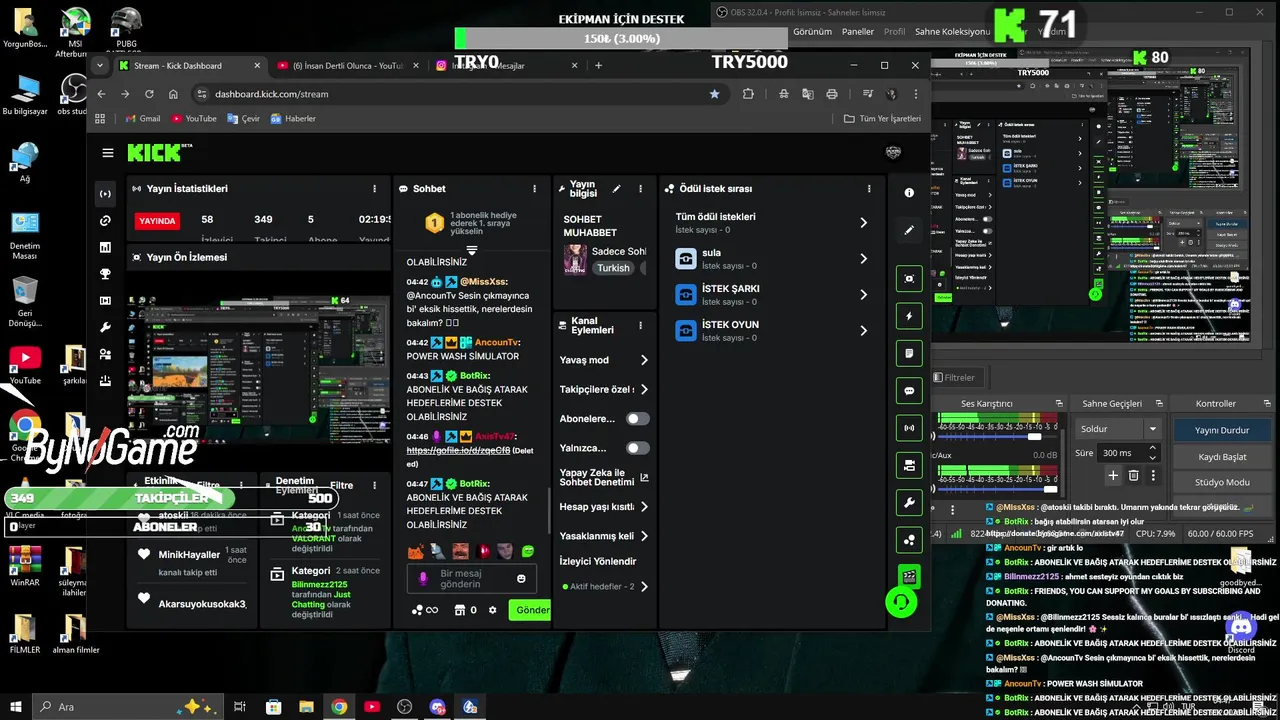The width and height of the screenshot is (1280, 720).
Task: Expand the Hesap yaşı kısıtlaması setting
Action: tap(604, 507)
